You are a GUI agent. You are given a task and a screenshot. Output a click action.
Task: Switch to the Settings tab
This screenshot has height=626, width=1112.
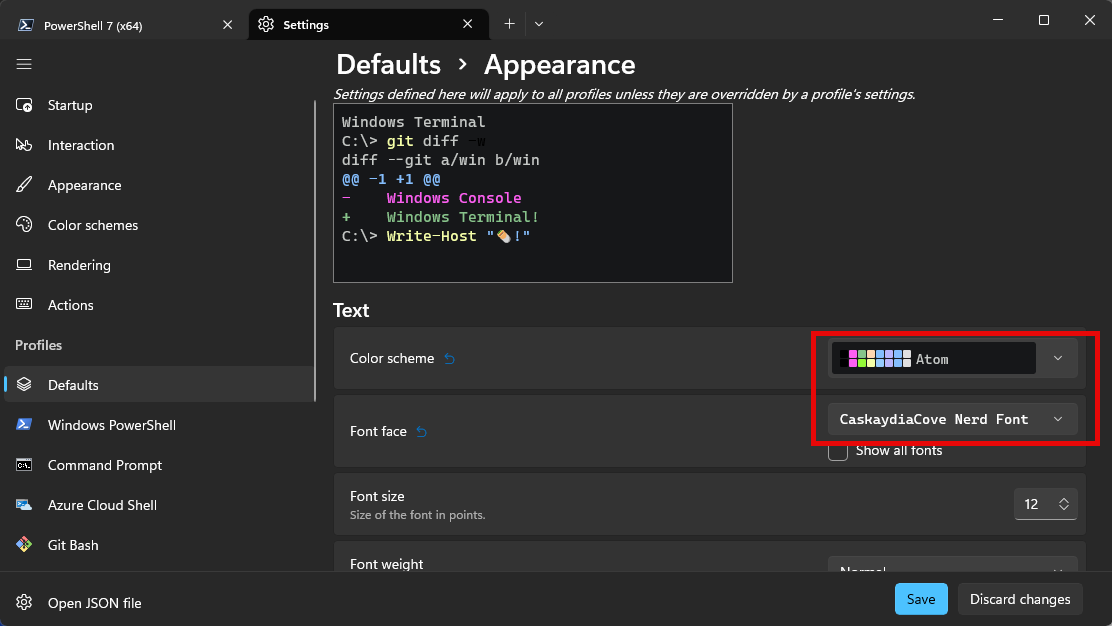(x=369, y=24)
